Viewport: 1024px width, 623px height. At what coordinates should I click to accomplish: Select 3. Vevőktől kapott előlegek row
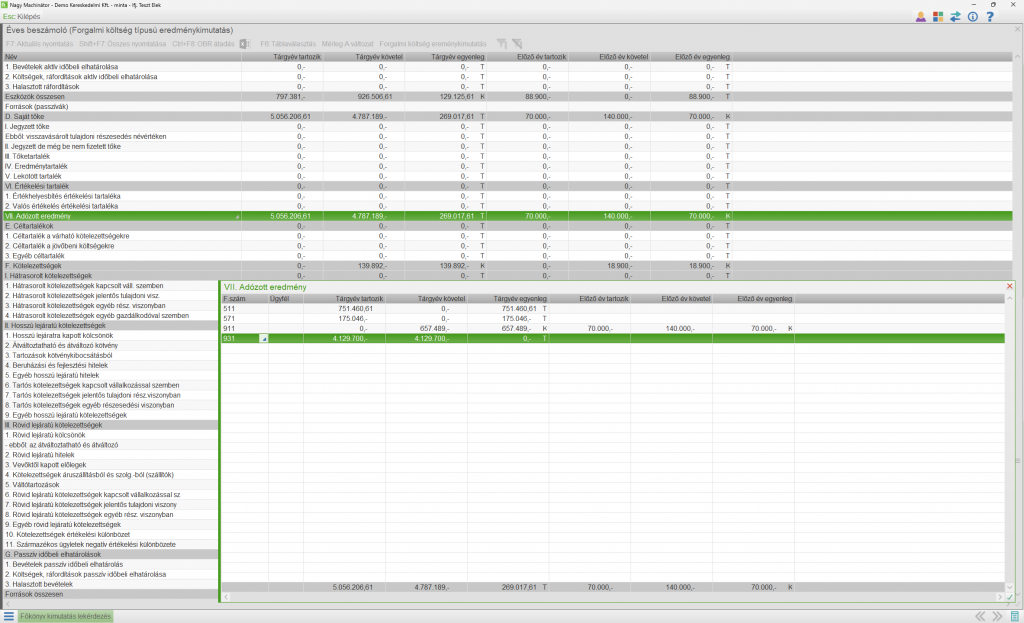click(x=110, y=465)
